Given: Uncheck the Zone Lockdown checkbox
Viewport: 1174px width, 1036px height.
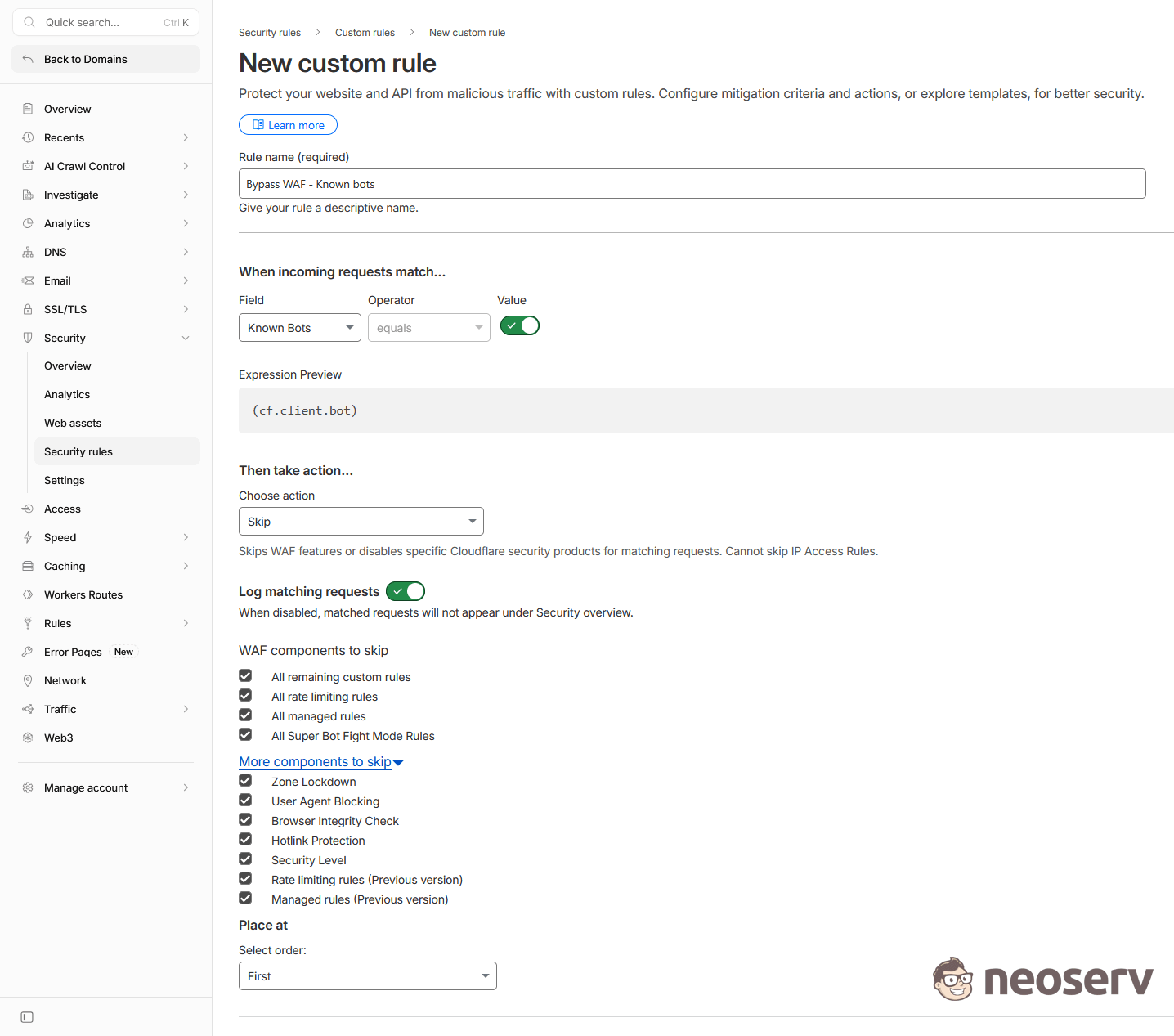Looking at the screenshot, I should point(245,780).
